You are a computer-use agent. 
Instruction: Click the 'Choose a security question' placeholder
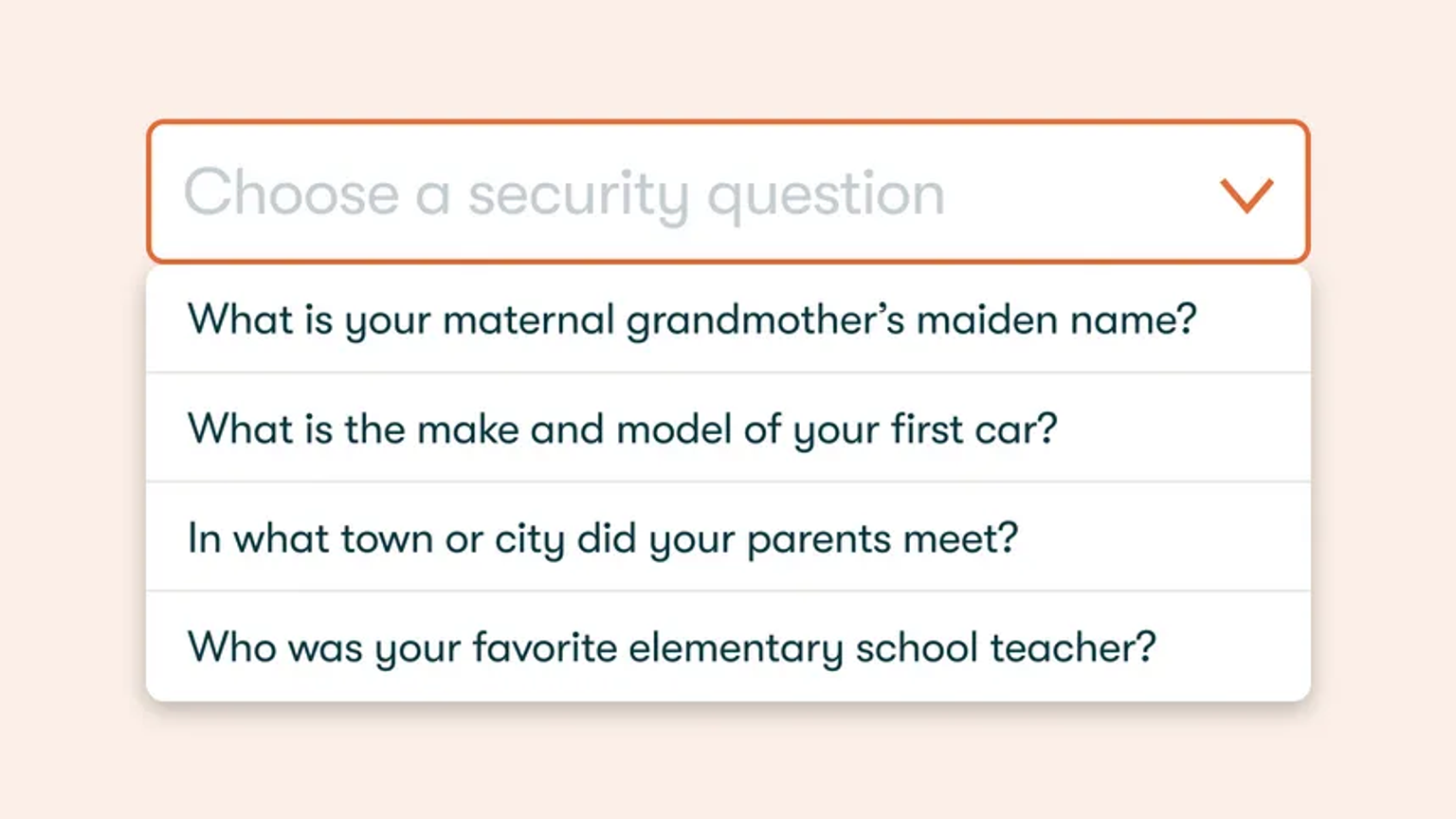point(564,194)
